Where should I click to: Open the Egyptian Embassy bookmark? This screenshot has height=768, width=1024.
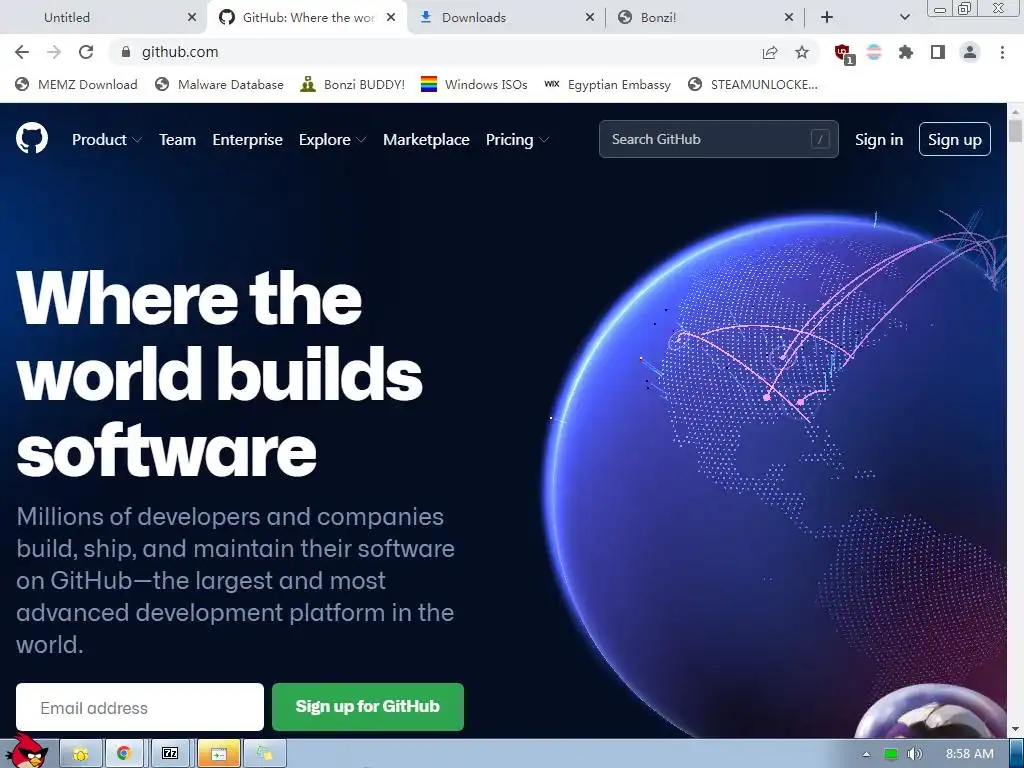tap(607, 84)
